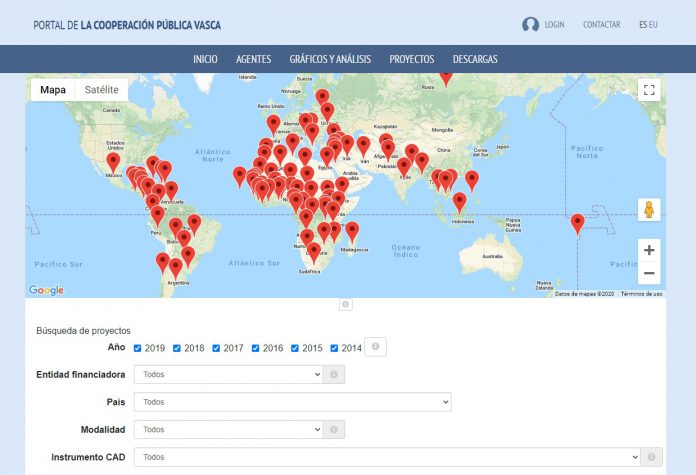Click info icon beside Entidad financiadora

[x=334, y=375]
